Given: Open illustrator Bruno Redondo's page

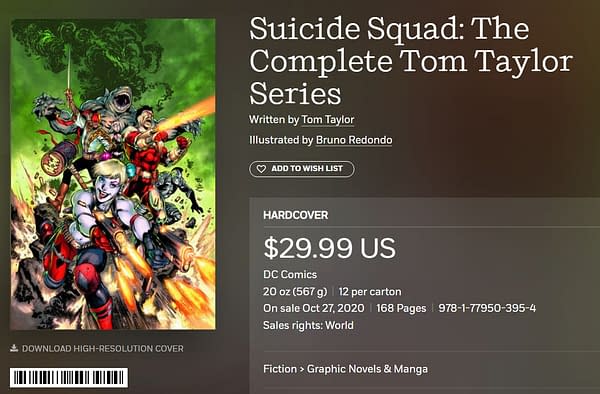Looking at the screenshot, I should tap(354, 140).
